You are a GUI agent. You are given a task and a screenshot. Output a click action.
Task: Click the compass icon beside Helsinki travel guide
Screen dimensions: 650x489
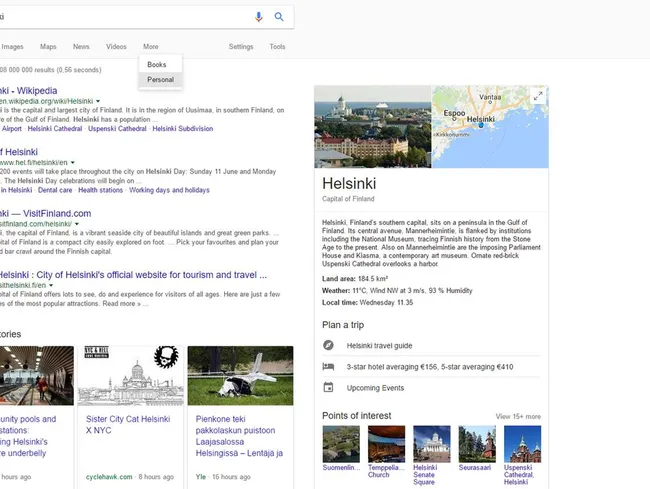tap(328, 345)
